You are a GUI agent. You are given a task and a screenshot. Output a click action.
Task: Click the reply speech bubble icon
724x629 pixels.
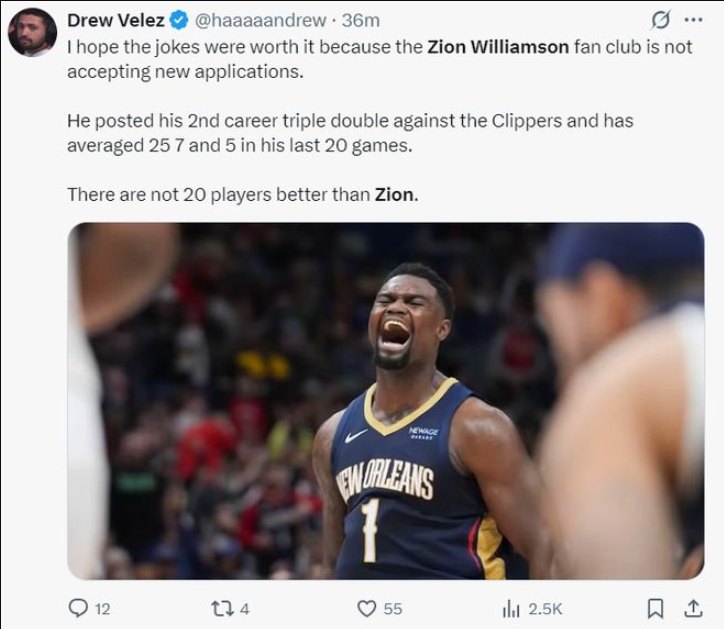click(x=78, y=608)
